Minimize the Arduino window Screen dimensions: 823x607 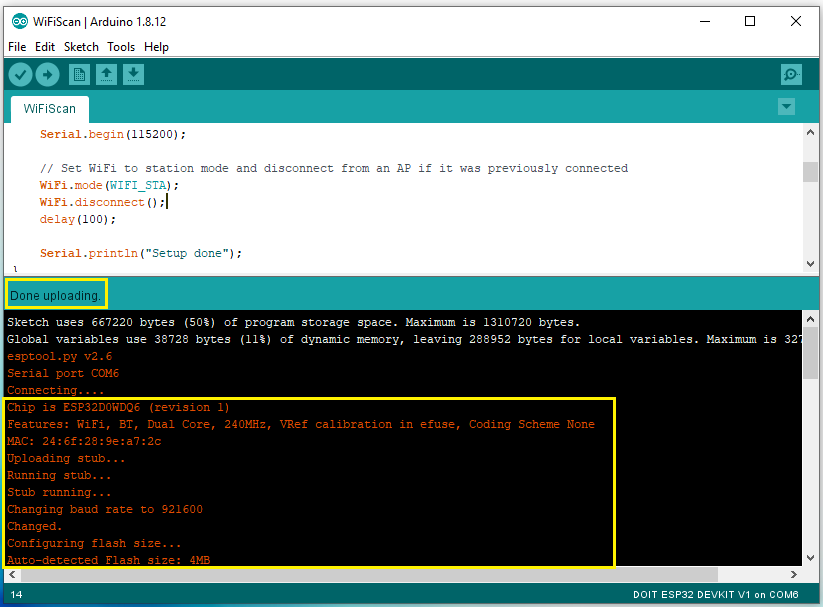tap(705, 22)
